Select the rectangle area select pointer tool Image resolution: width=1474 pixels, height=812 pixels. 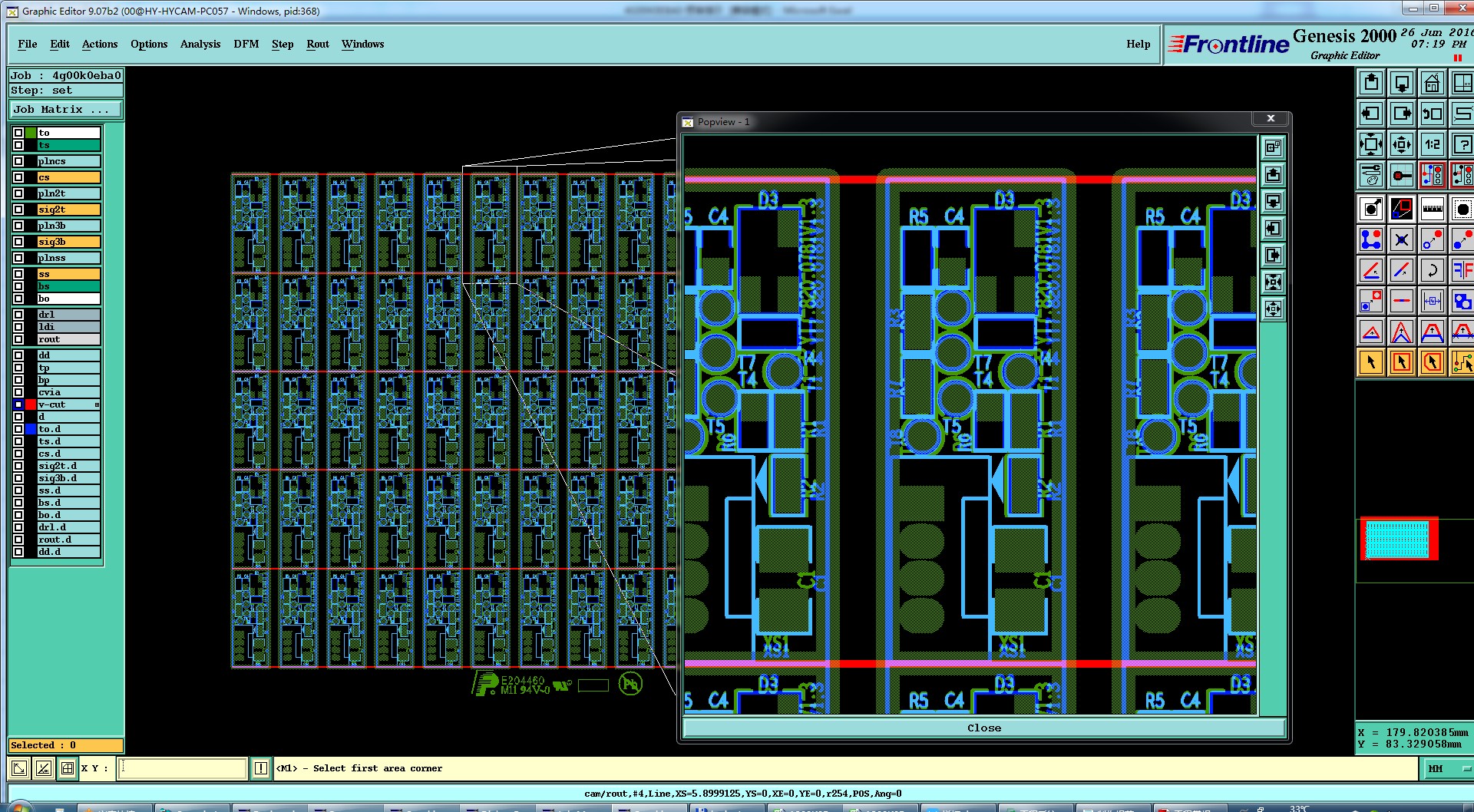[1402, 362]
